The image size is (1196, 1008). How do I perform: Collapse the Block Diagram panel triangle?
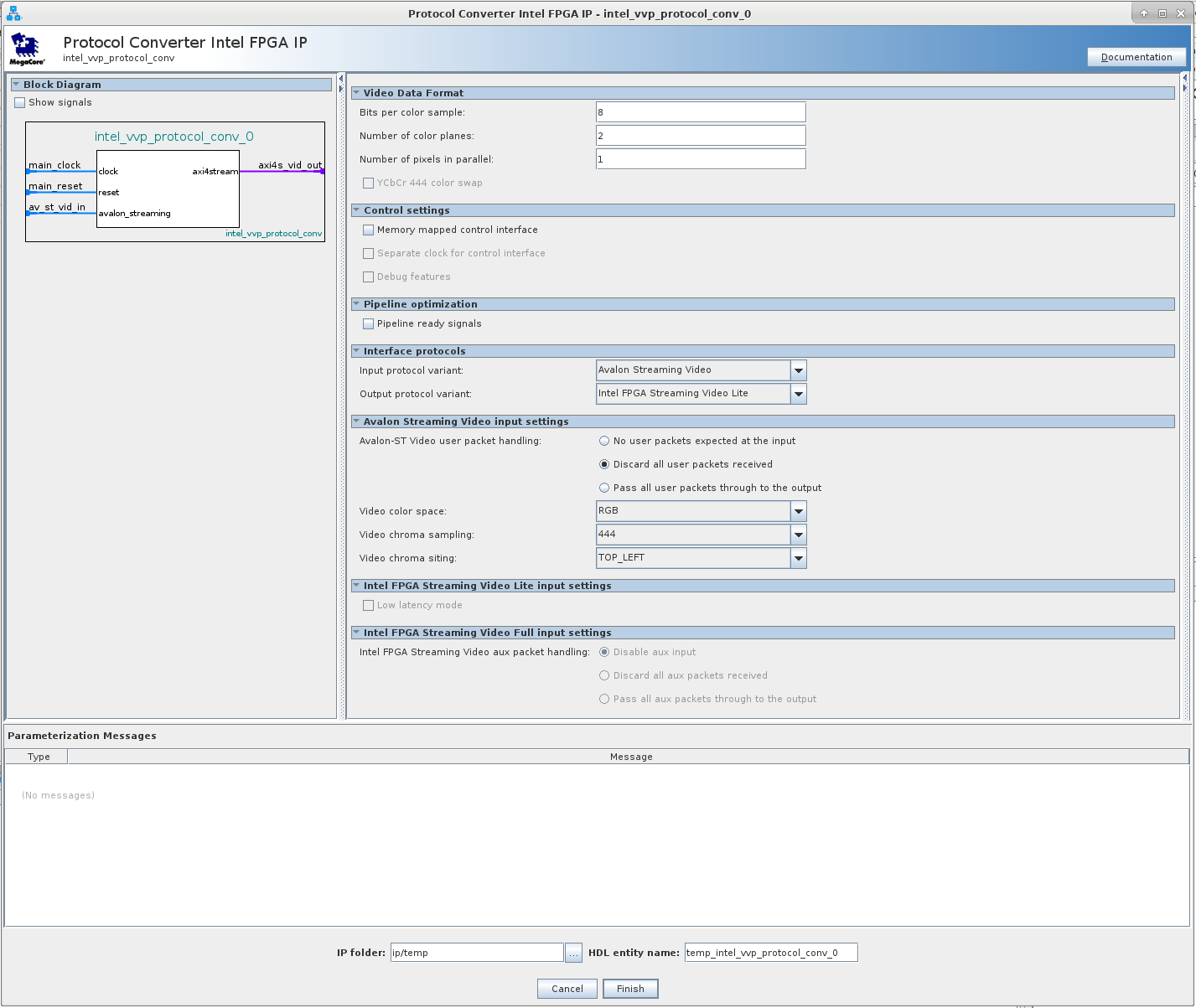[x=16, y=85]
